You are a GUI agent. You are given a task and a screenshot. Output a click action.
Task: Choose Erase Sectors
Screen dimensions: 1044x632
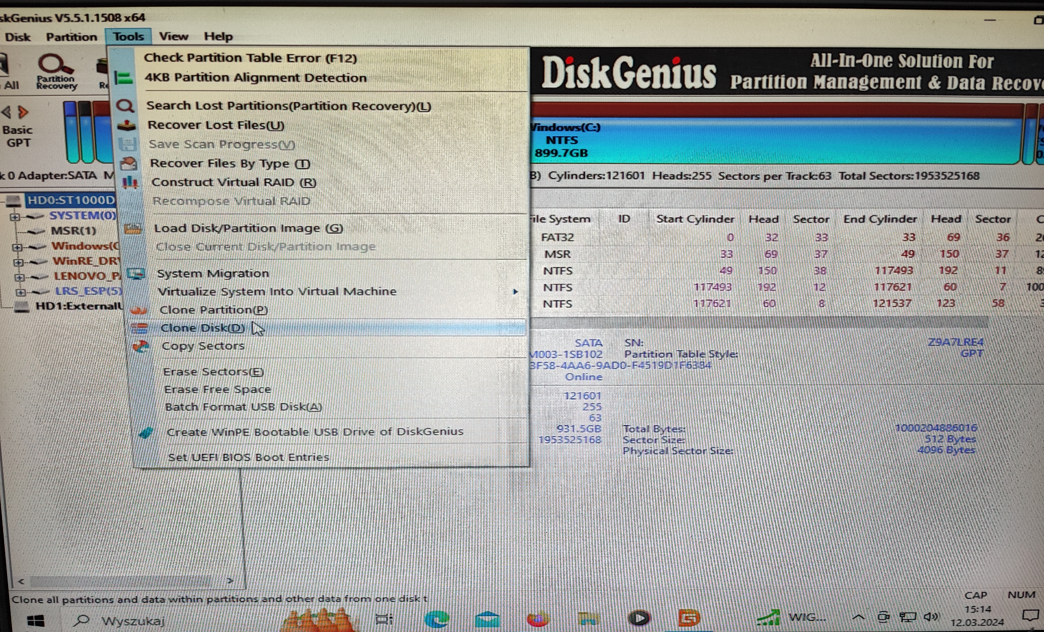click(214, 372)
